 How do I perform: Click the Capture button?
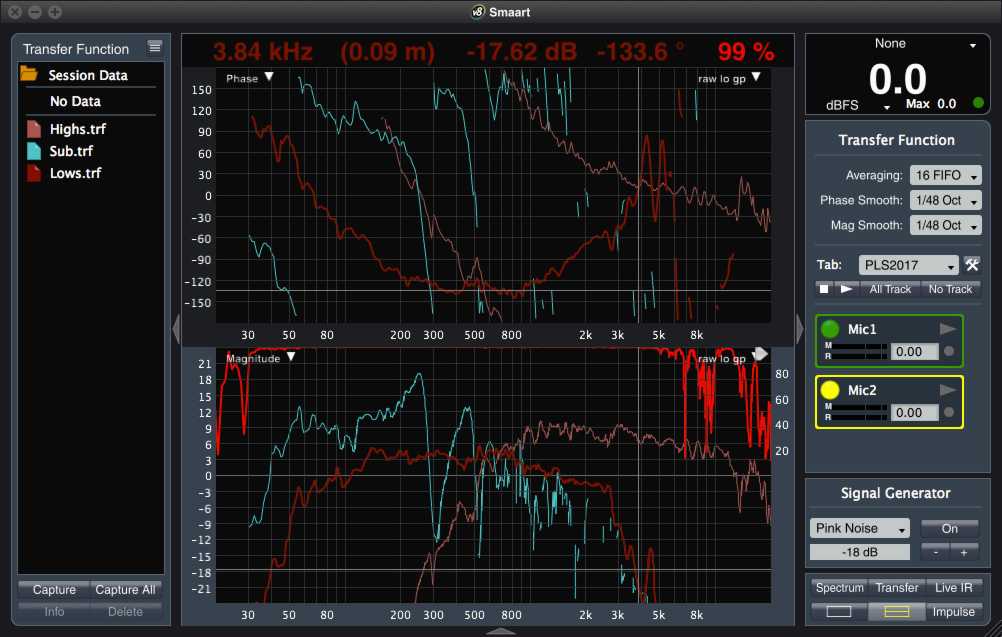pyautogui.click(x=53, y=589)
